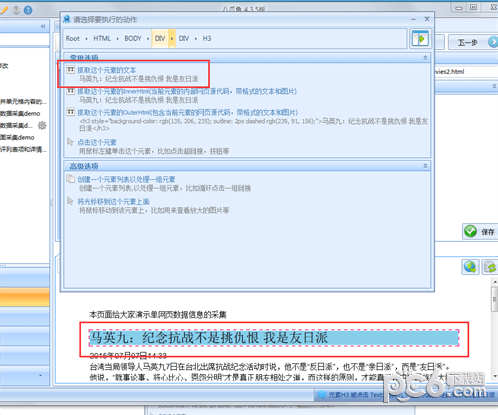Select the H3 breadcrumb item
498x415 pixels.
pos(207,39)
